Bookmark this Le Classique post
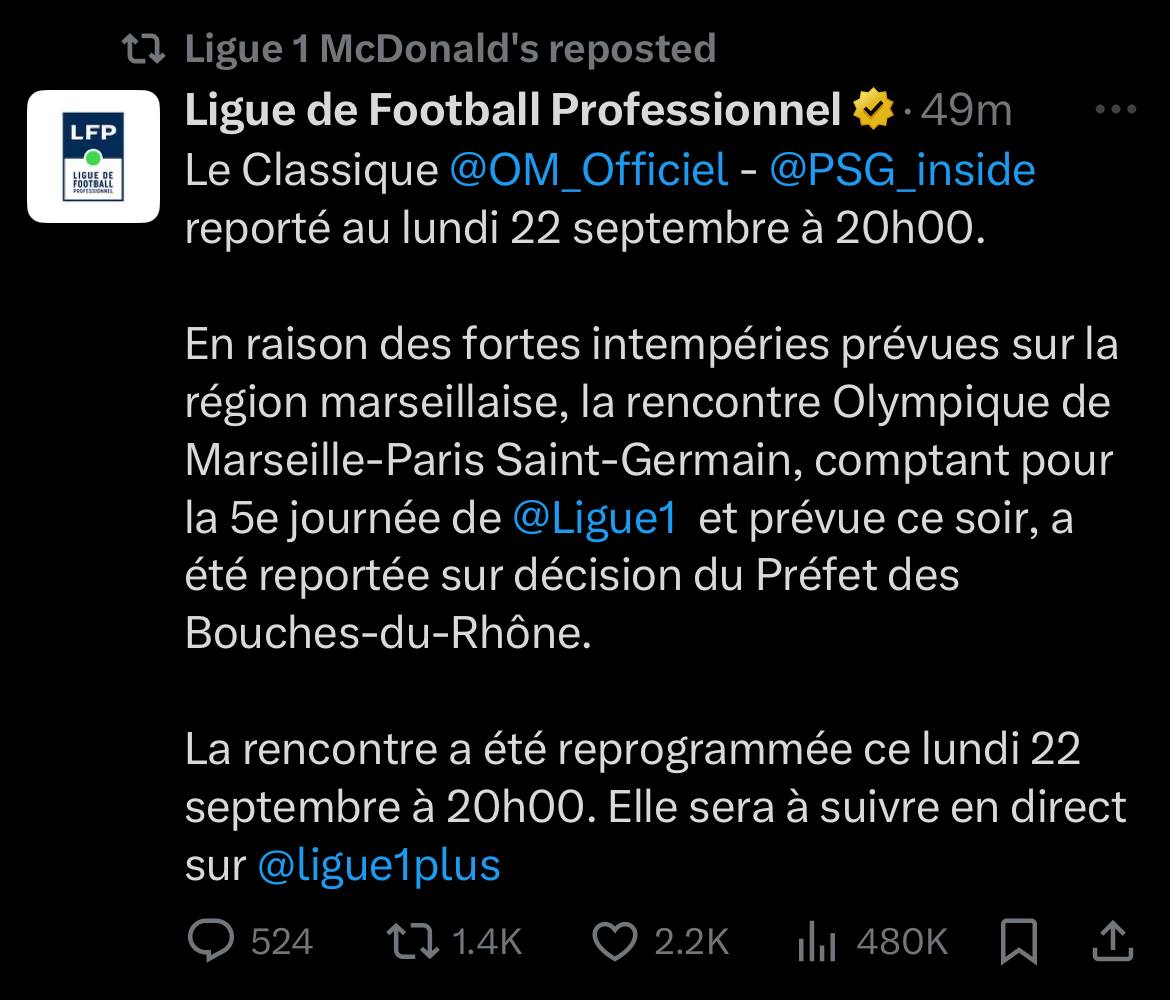The width and height of the screenshot is (1170, 1000). pyautogui.click(x=1018, y=940)
